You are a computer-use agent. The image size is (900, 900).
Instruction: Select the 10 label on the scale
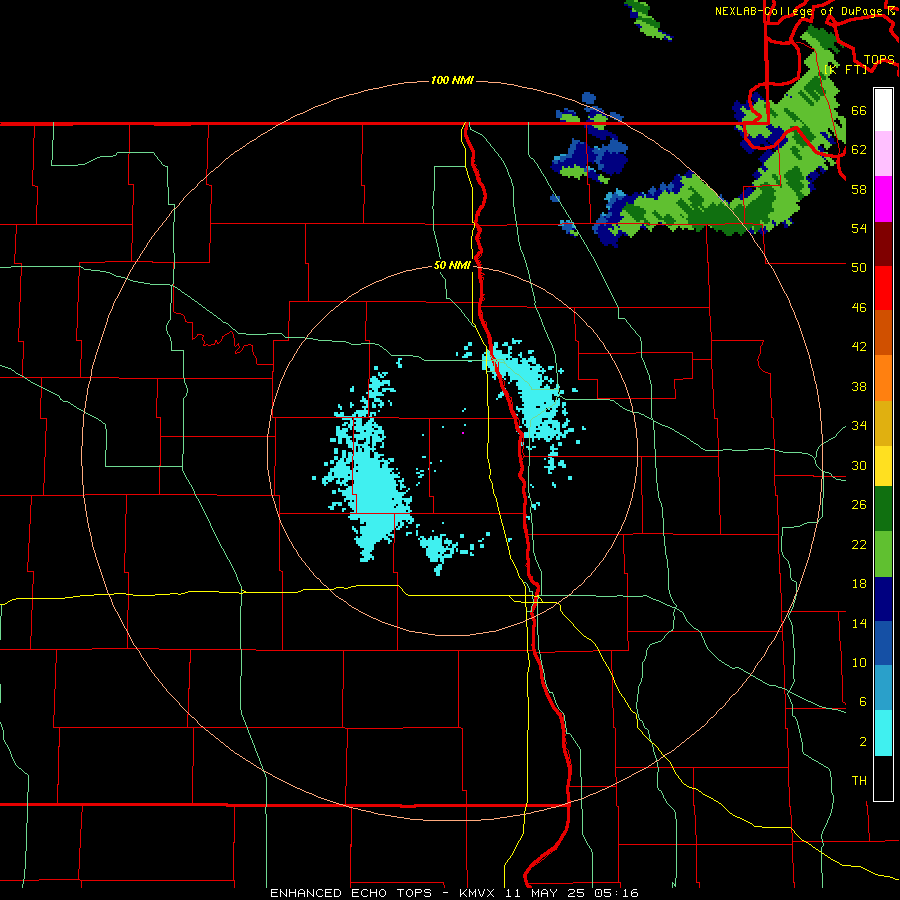[x=859, y=662]
